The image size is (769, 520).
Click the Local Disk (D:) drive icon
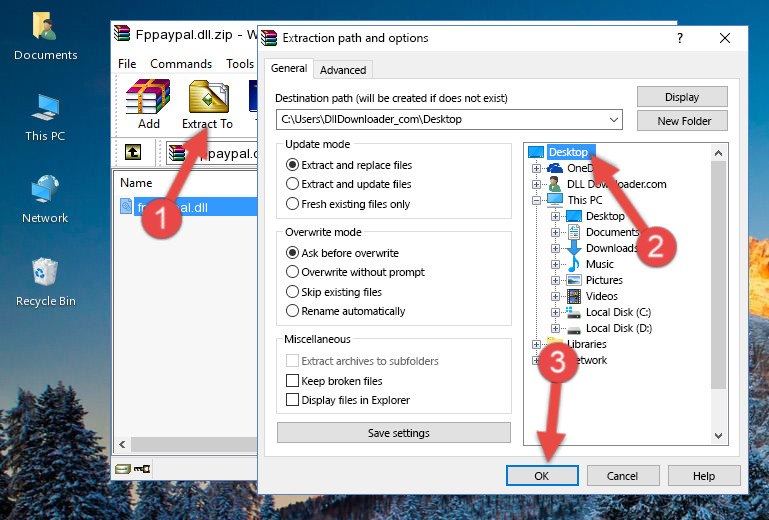point(574,329)
